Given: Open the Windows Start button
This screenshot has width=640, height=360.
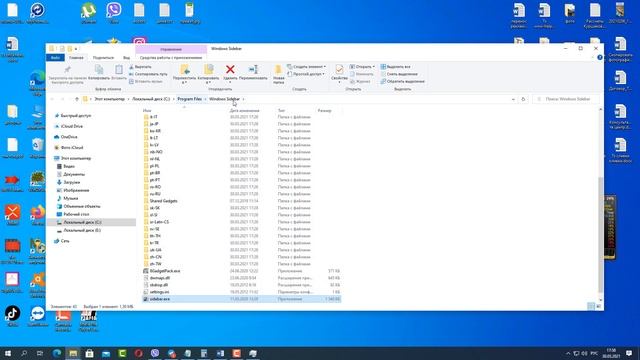Looking at the screenshot, I should tap(7, 353).
